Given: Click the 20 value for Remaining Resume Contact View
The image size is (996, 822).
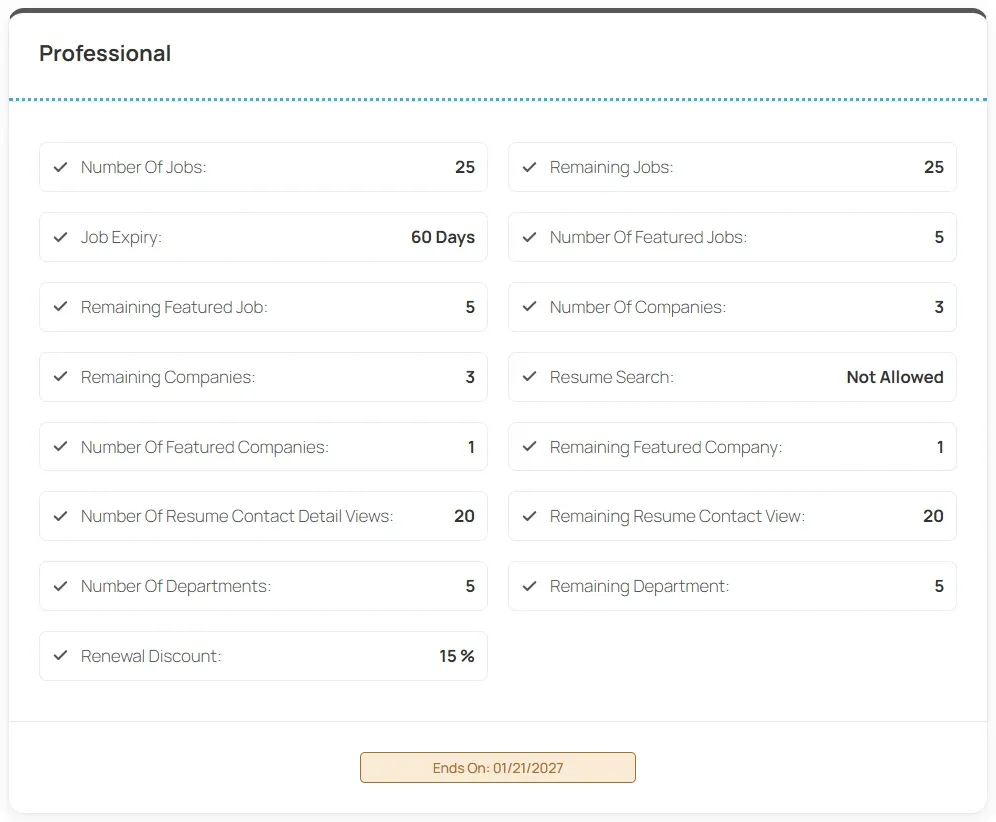Looking at the screenshot, I should (x=933, y=516).
